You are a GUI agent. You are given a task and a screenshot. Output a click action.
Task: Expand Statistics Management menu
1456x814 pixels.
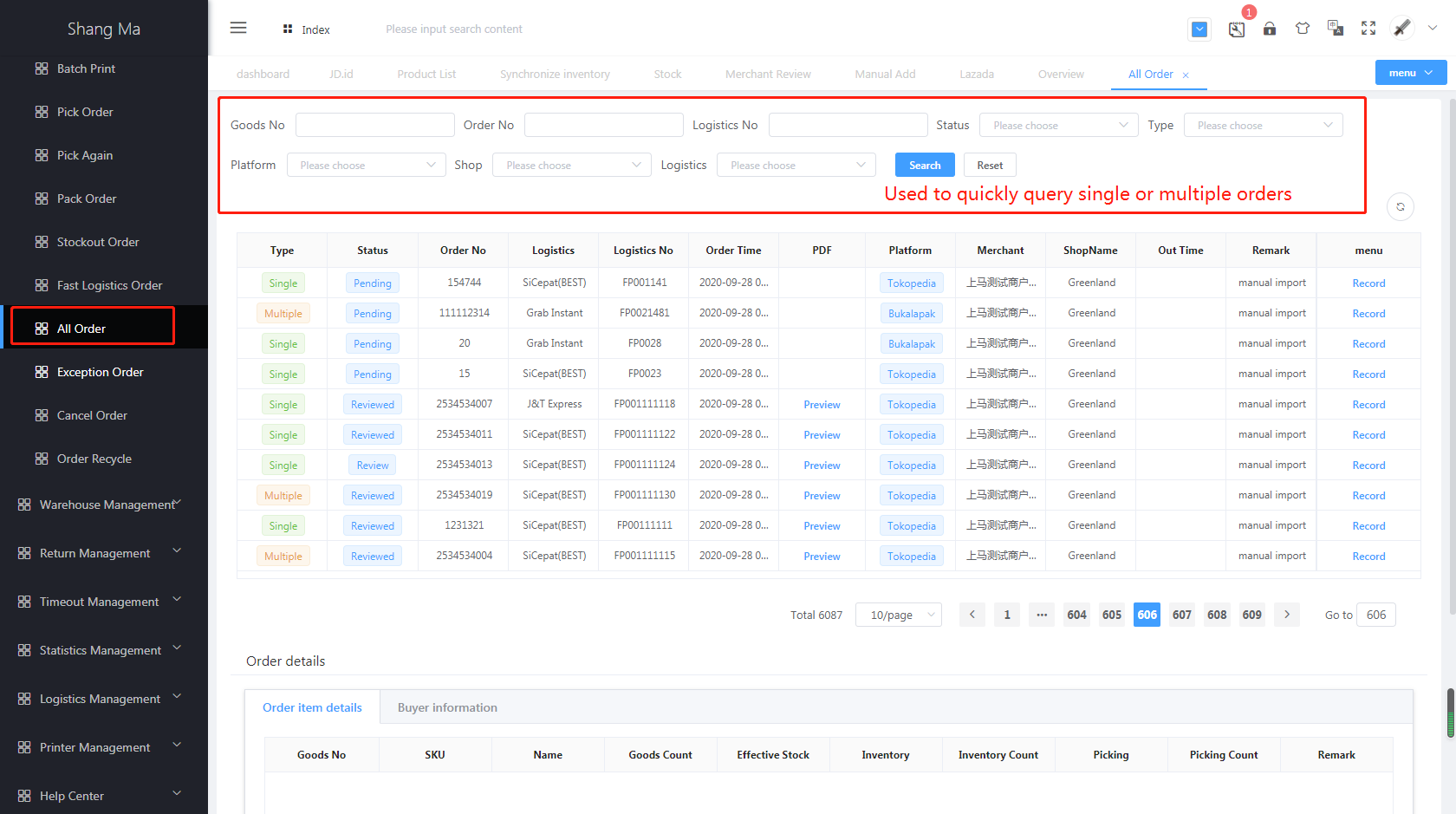click(x=104, y=650)
